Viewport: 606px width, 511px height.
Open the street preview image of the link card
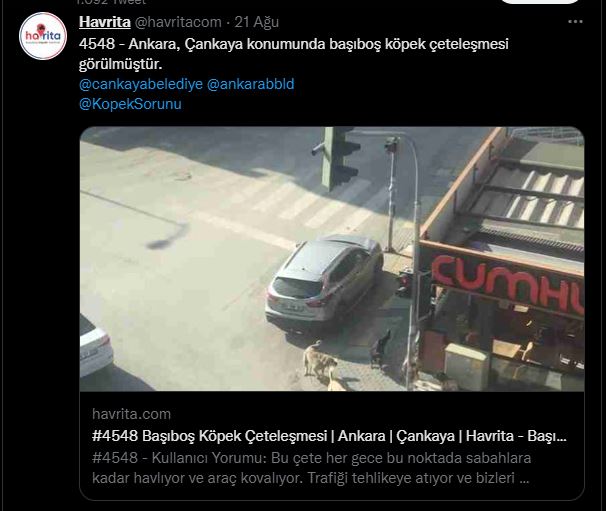(332, 259)
